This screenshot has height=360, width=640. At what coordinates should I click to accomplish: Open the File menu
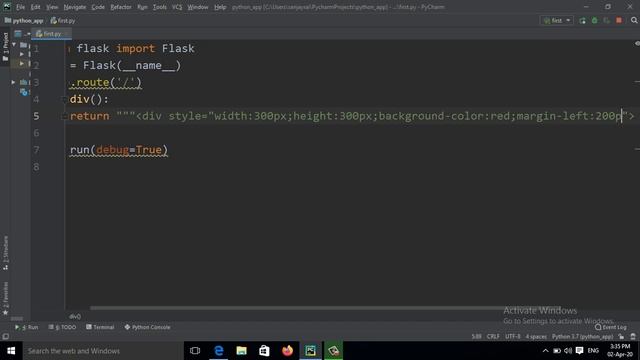20,7
